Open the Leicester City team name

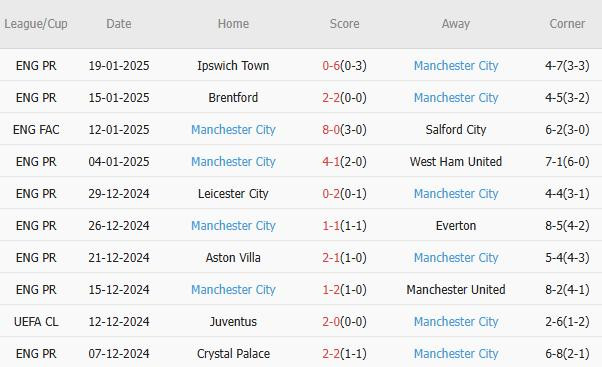click(233, 193)
